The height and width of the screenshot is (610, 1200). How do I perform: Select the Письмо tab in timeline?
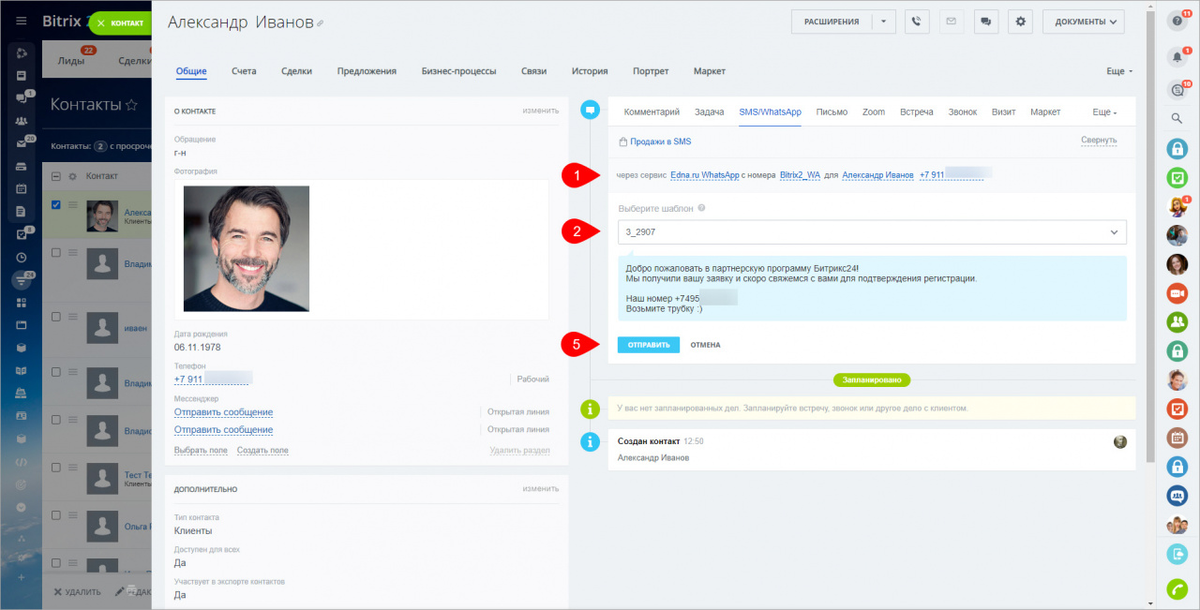(831, 112)
